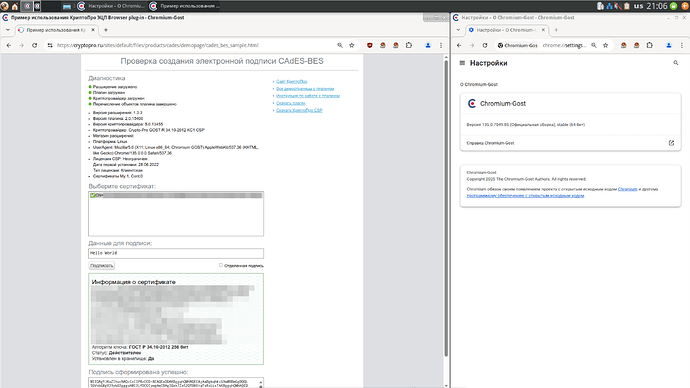
Task: Close the Пример использования tab
Action: coord(93,30)
